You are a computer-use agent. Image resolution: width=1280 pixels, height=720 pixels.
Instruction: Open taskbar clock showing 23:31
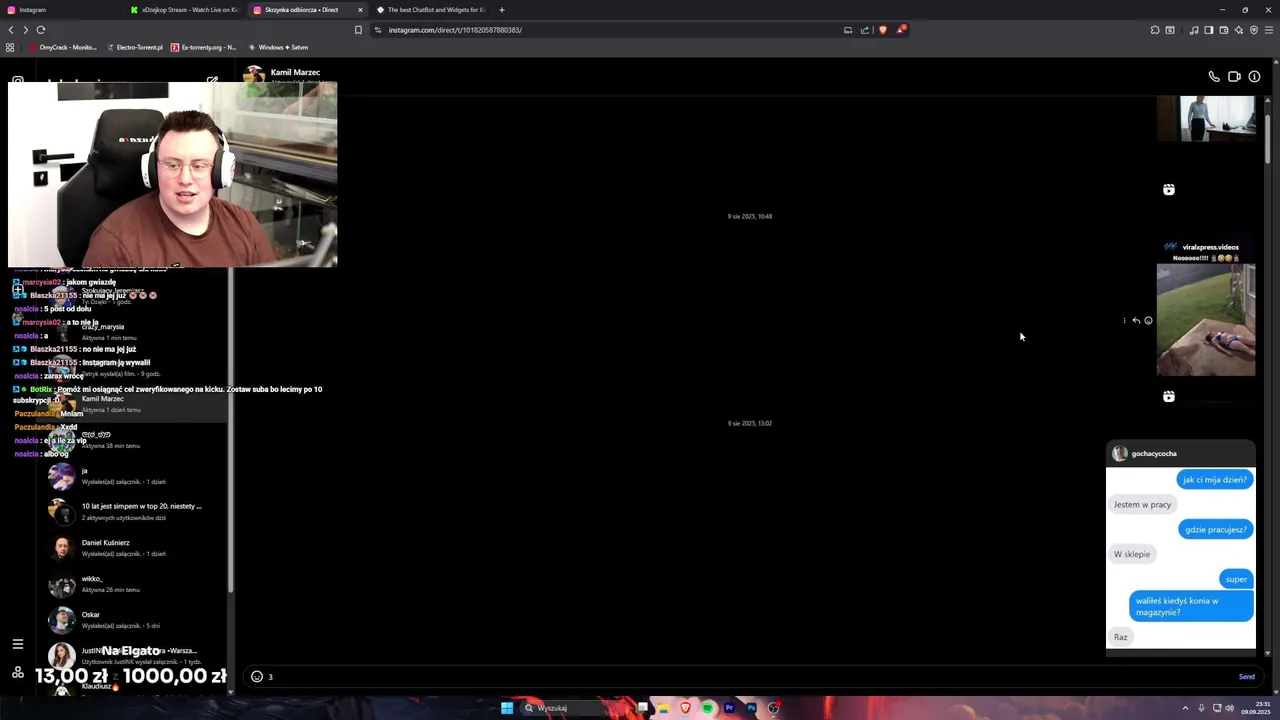coord(1256,708)
